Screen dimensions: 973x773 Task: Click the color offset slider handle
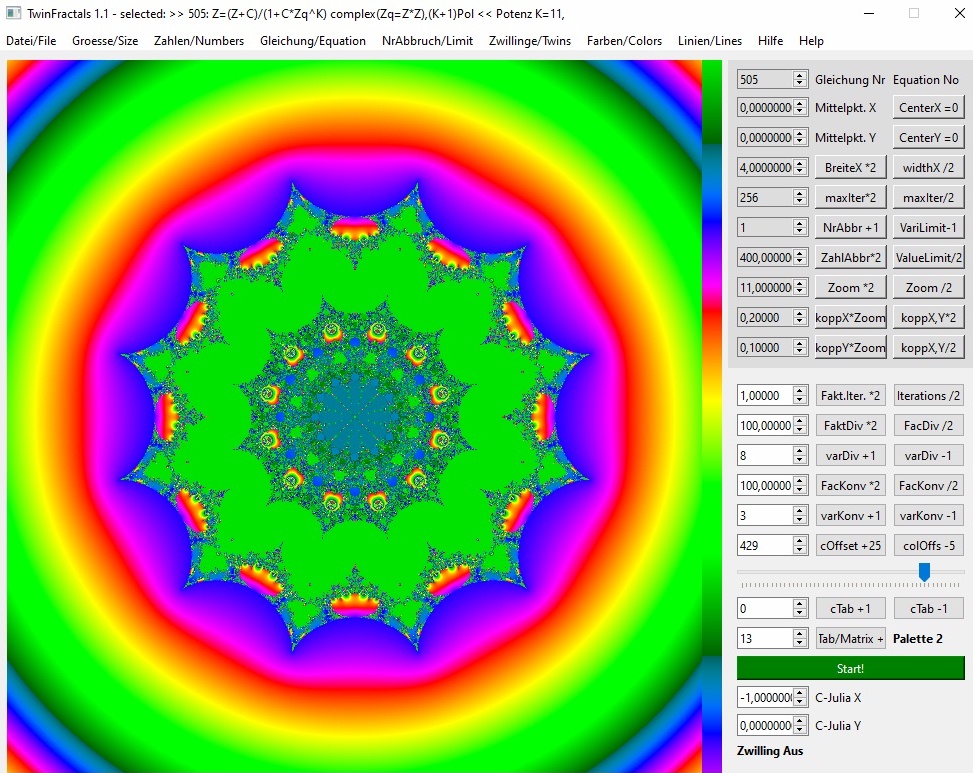coord(924,572)
